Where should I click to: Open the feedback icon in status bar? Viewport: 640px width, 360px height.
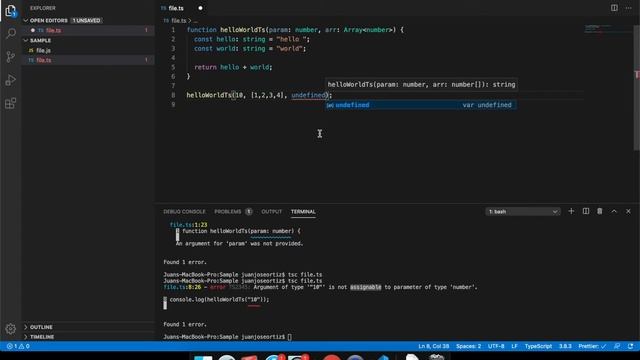[x=617, y=346]
